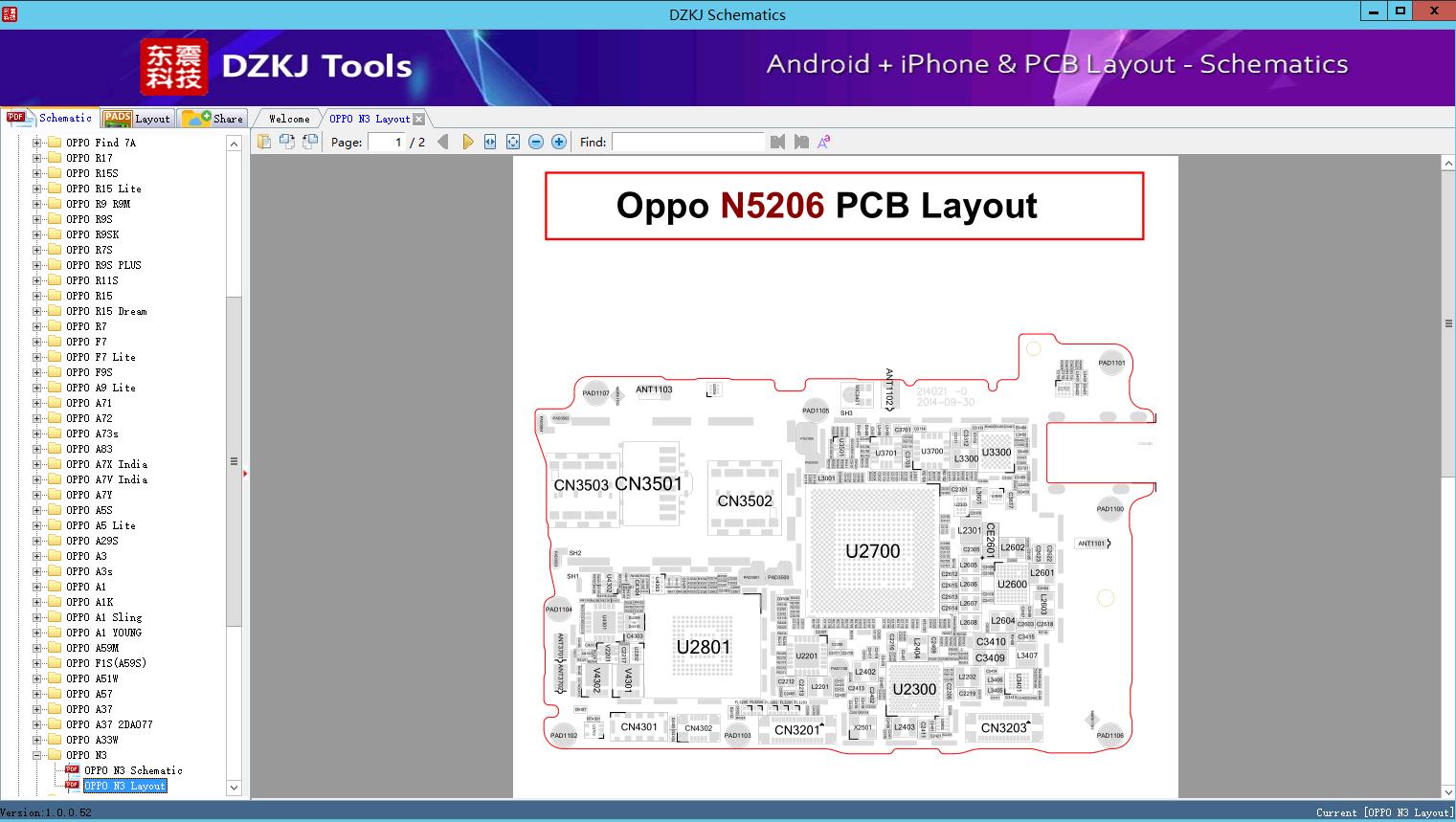1456x822 pixels.
Task: Switch to the Welcome document tab
Action: coord(289,119)
